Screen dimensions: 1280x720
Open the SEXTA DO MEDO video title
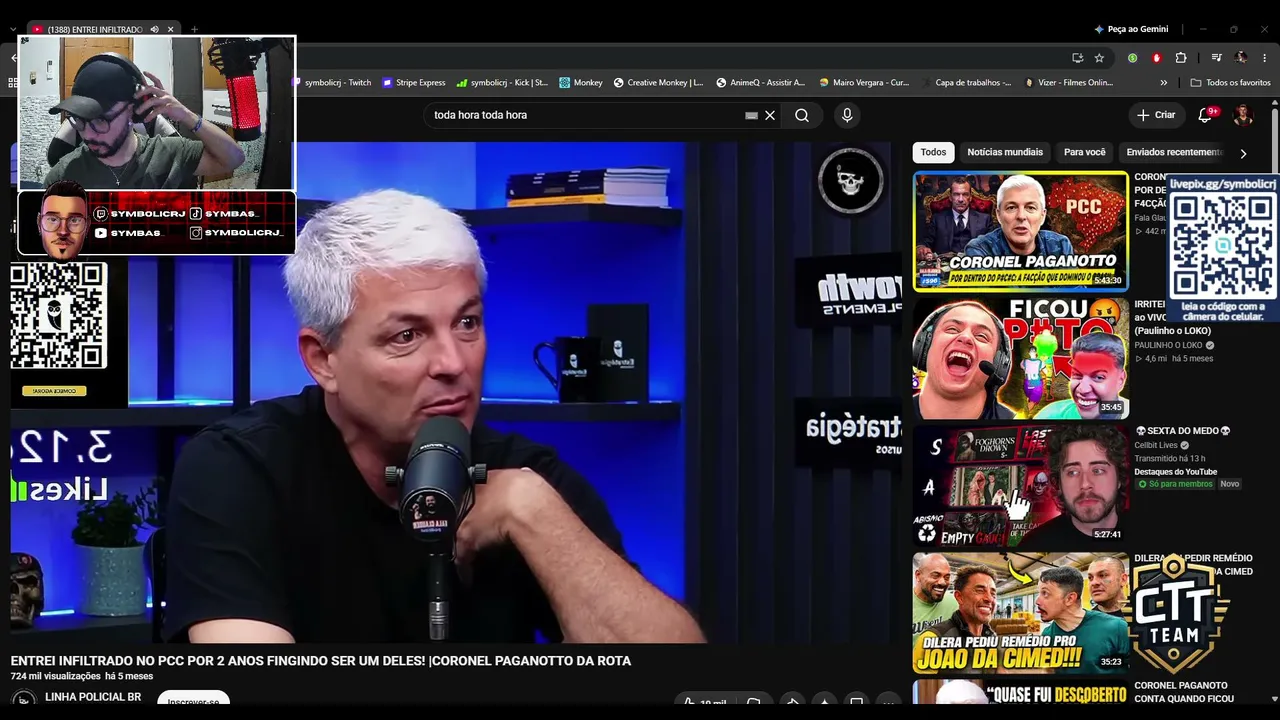[x=1182, y=431]
